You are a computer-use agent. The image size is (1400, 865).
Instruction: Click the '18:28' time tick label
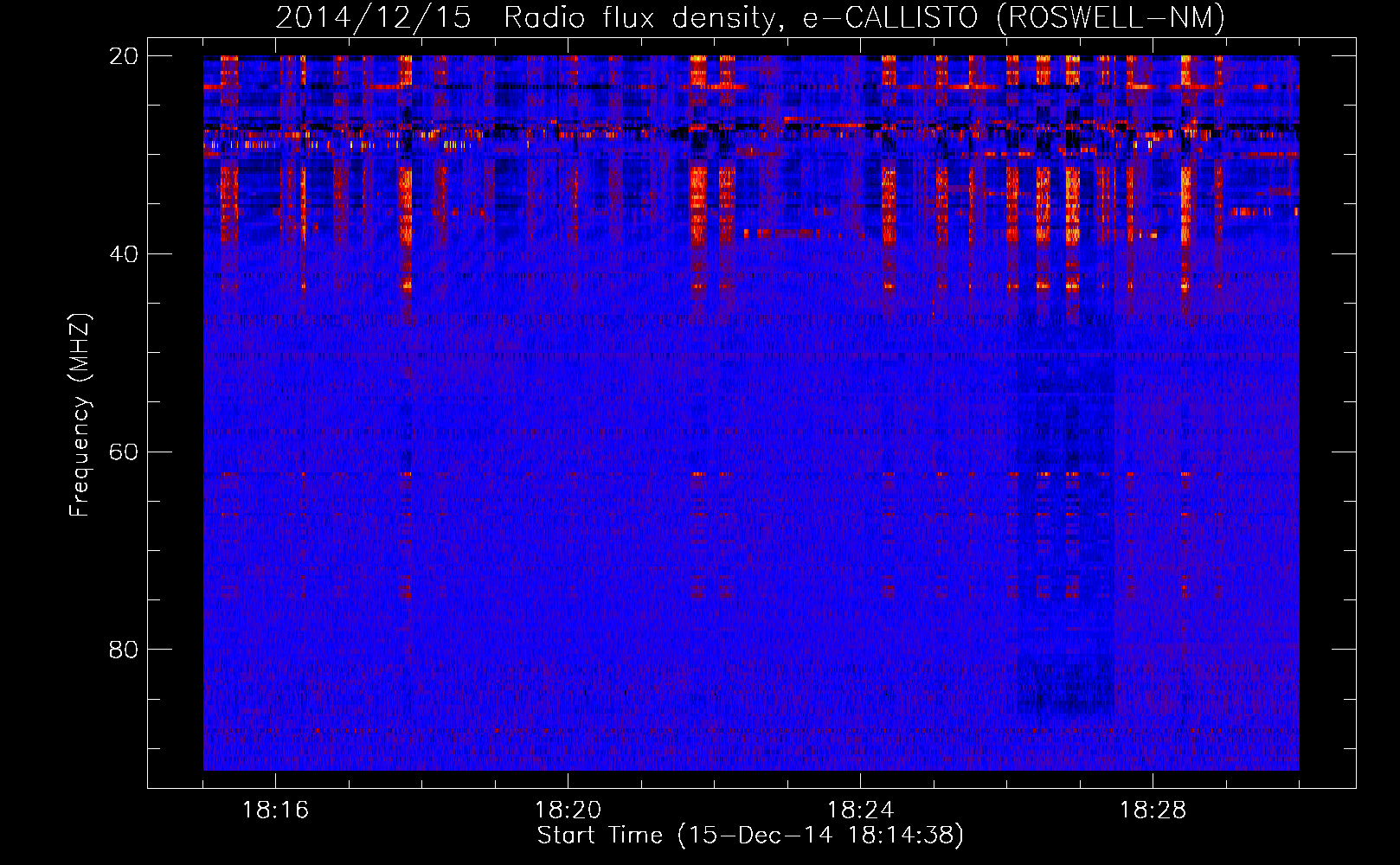click(x=1153, y=811)
